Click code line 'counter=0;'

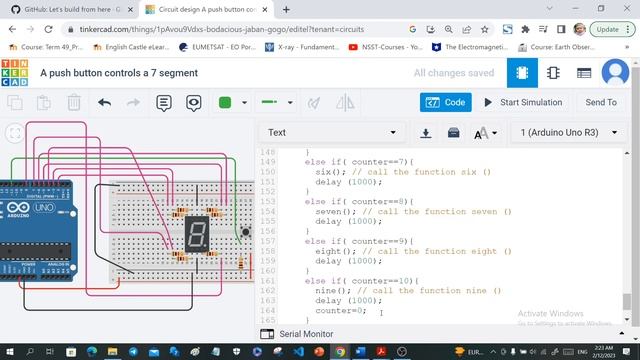[x=341, y=311]
